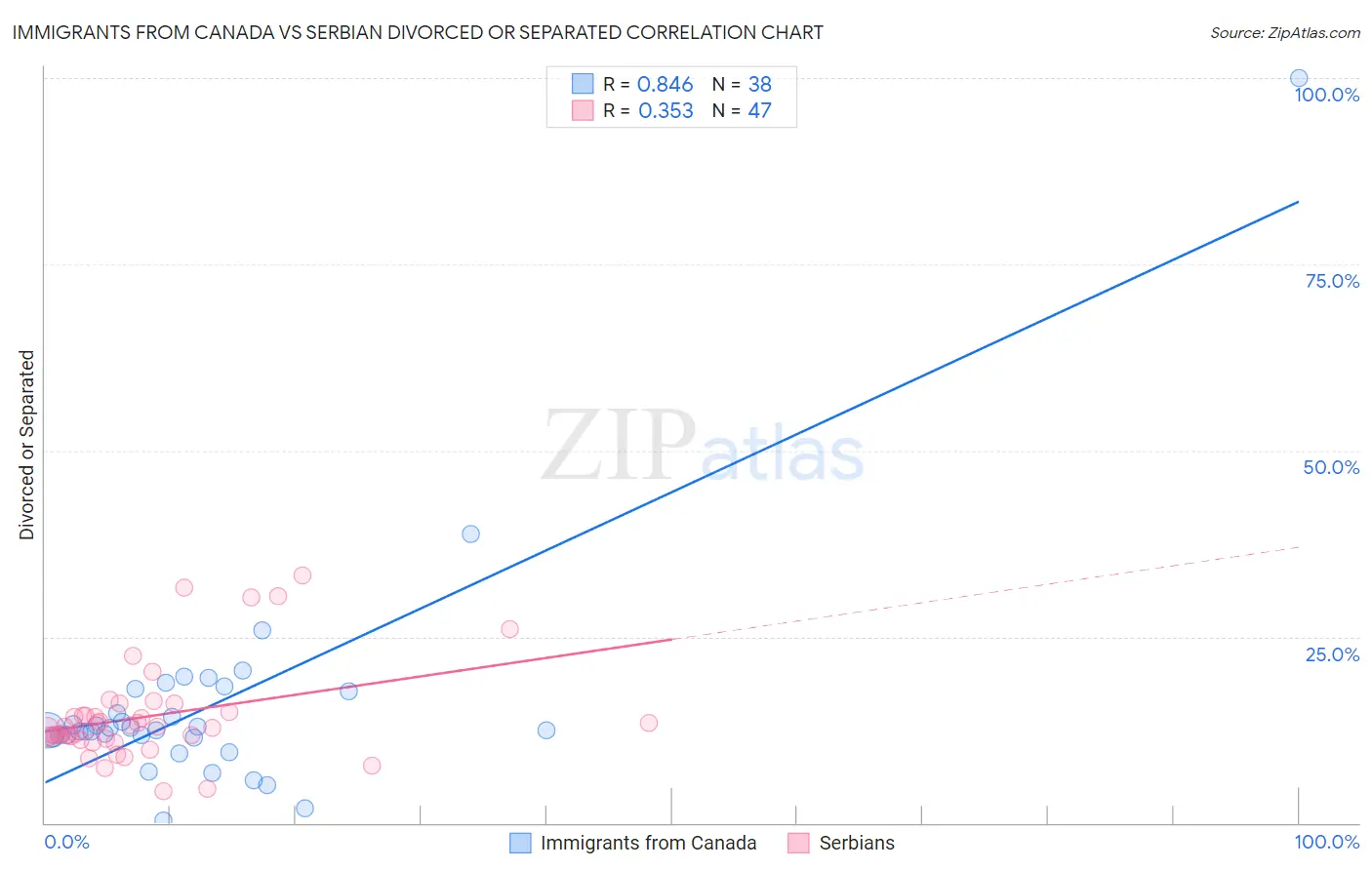The height and width of the screenshot is (870, 1372).
Task: Click the lowest blue point near the x-axis
Action: pyautogui.click(x=163, y=820)
